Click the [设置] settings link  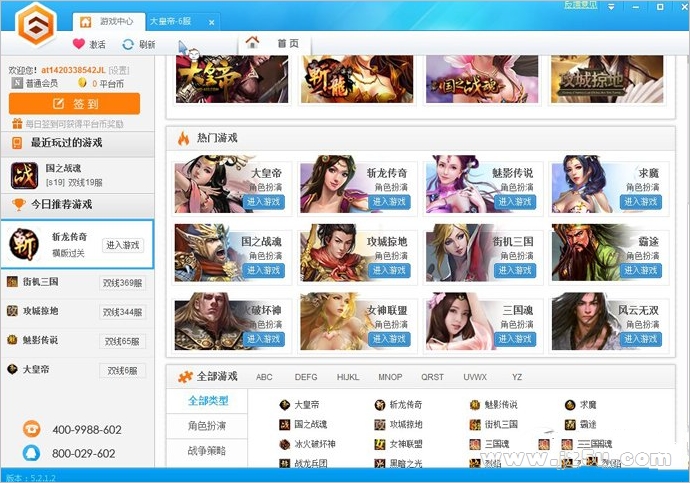point(119,70)
